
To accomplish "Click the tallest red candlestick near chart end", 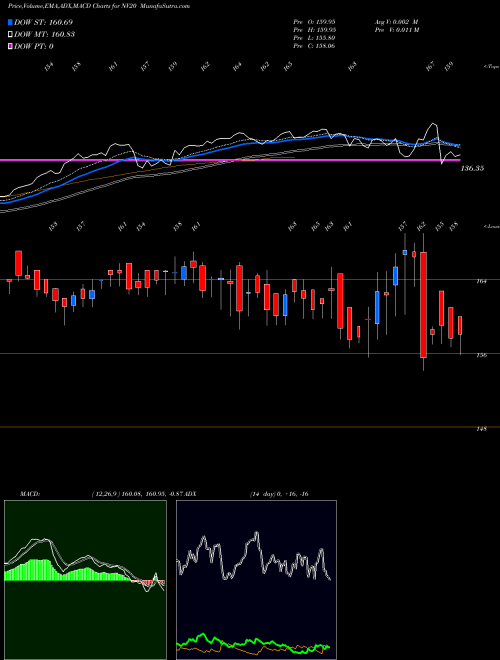I will [x=423, y=305].
